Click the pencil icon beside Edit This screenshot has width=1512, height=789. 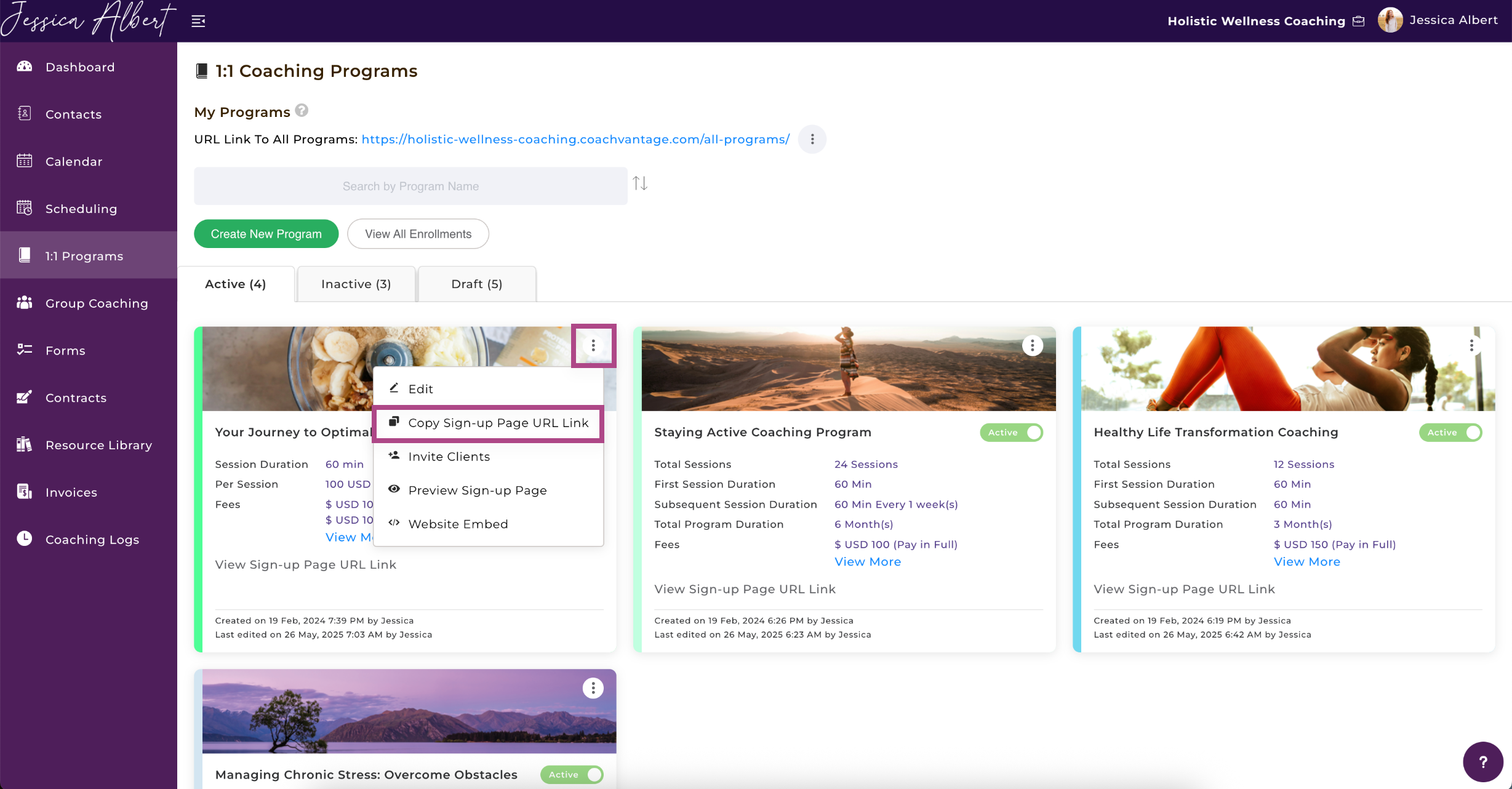click(394, 388)
